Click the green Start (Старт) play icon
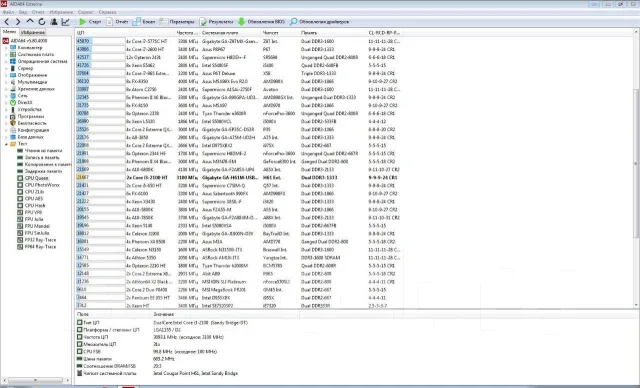 click(83, 22)
